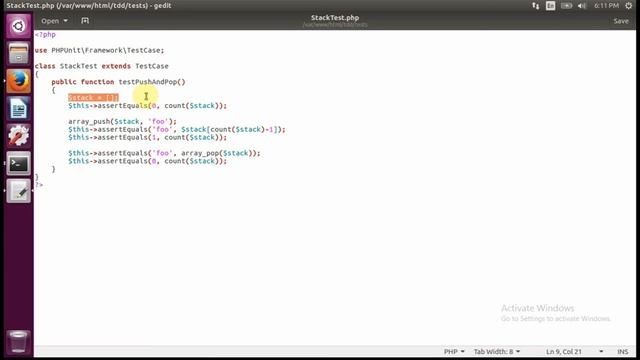The width and height of the screenshot is (640, 360).
Task: Click the array_pop($stack) assertion line
Action: (164, 153)
